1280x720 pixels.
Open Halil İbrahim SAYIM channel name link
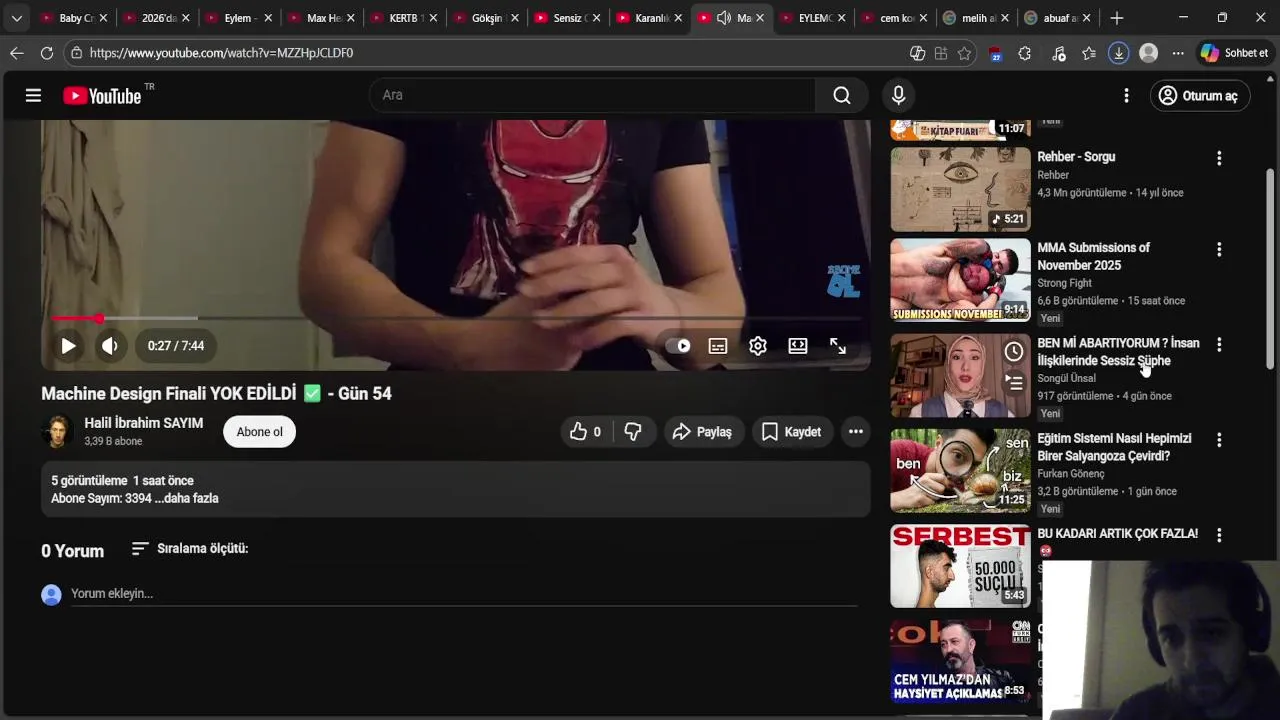coord(144,423)
